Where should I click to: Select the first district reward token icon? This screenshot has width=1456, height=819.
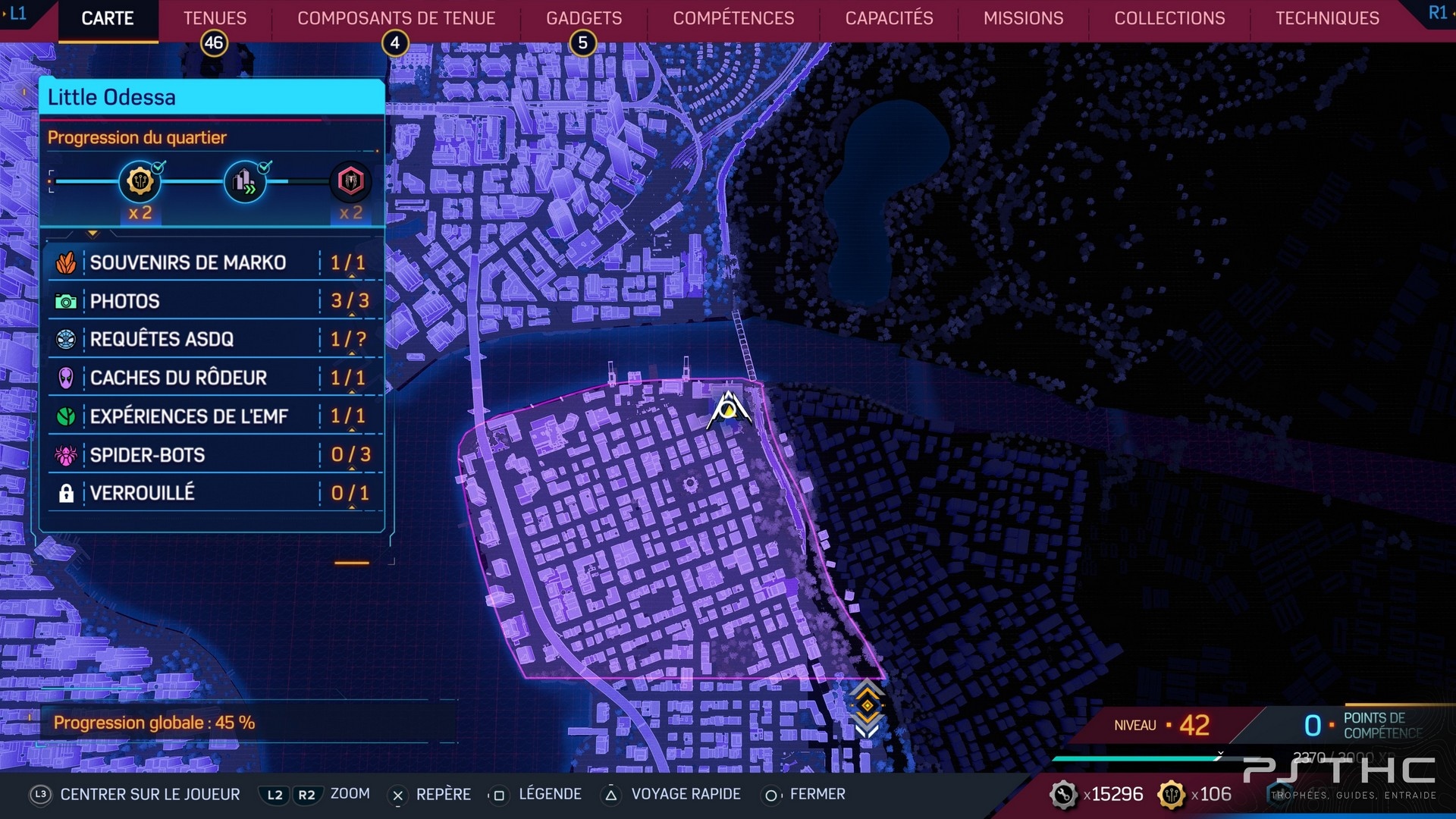point(140,181)
